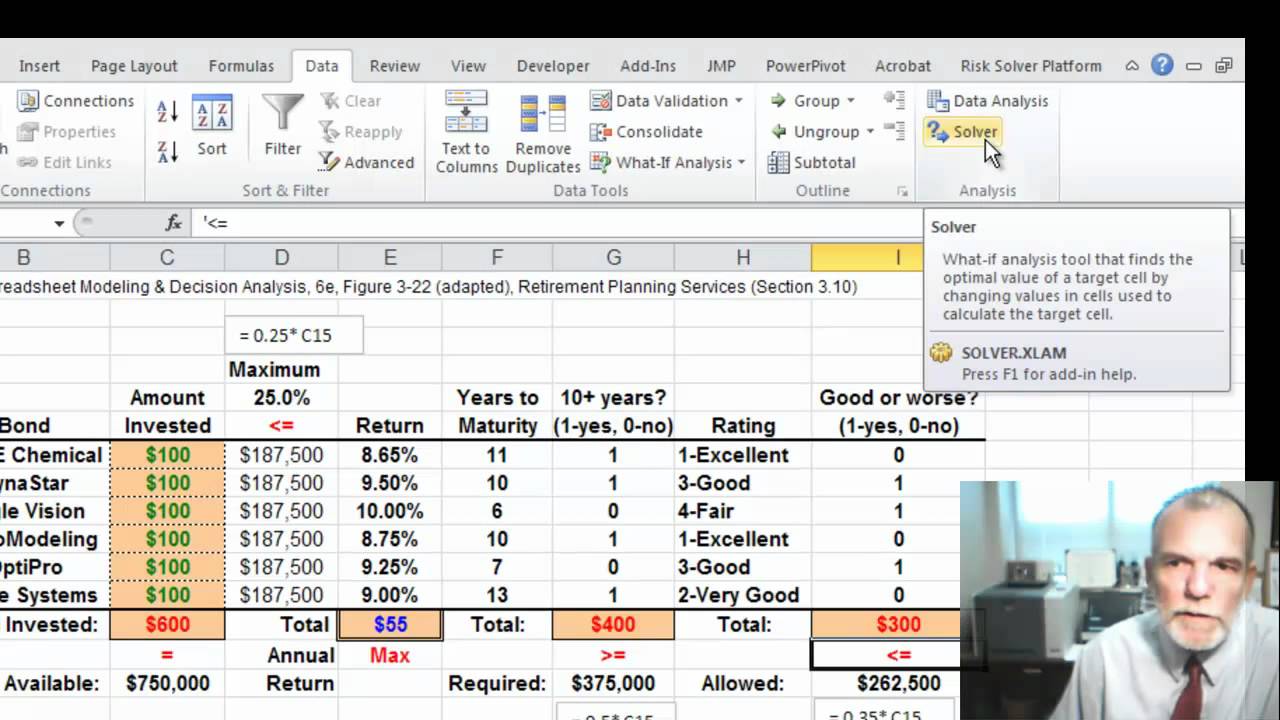The image size is (1280, 720).
Task: Click the fx insert function icon
Action: click(x=173, y=222)
